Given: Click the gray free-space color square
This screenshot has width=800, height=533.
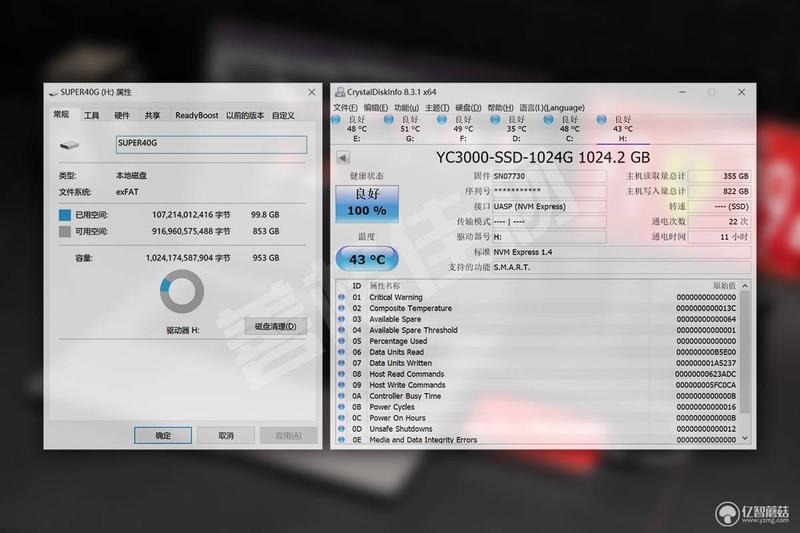Looking at the screenshot, I should click(x=65, y=232).
